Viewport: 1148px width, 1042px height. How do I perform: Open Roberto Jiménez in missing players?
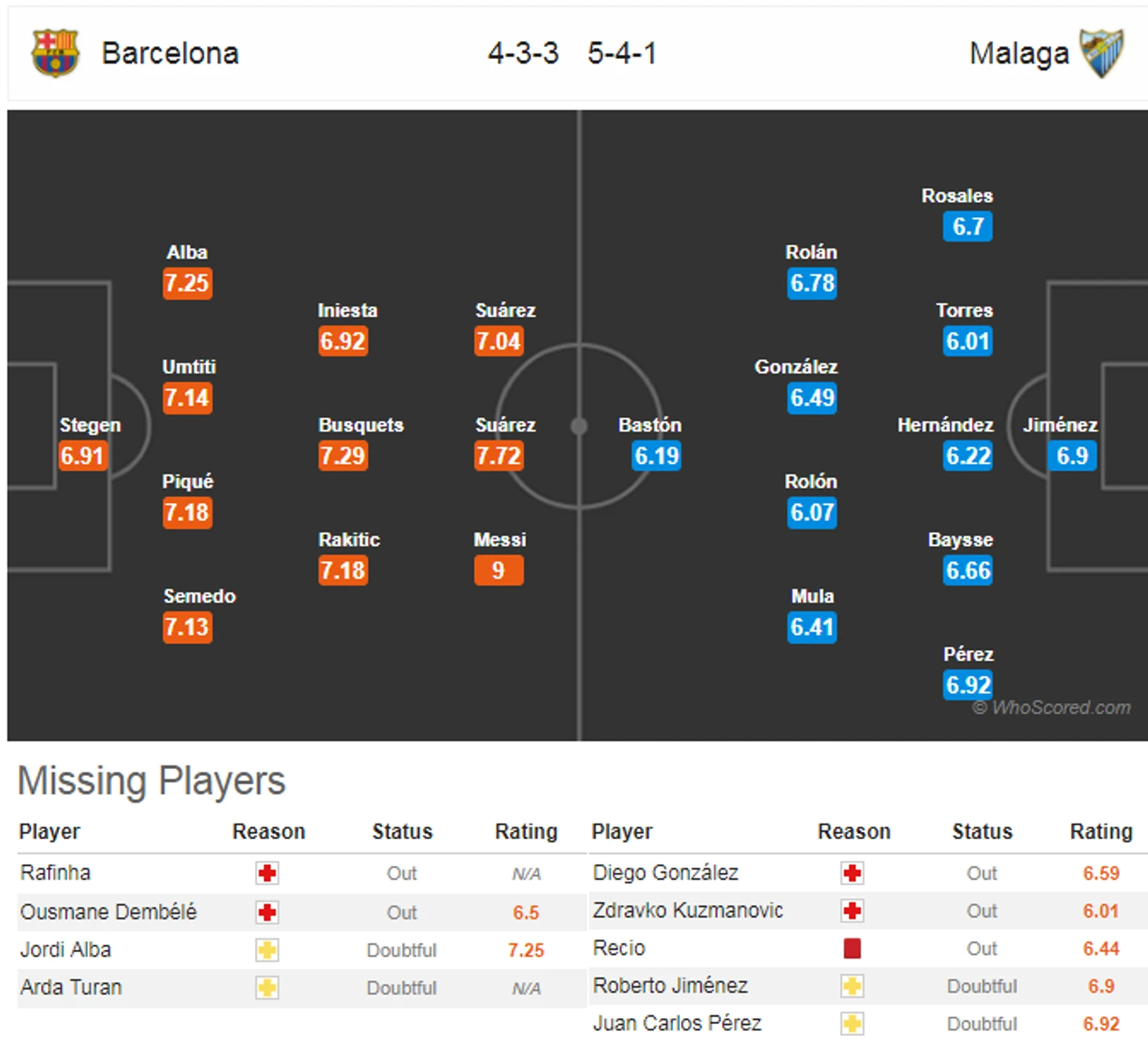pos(670,985)
